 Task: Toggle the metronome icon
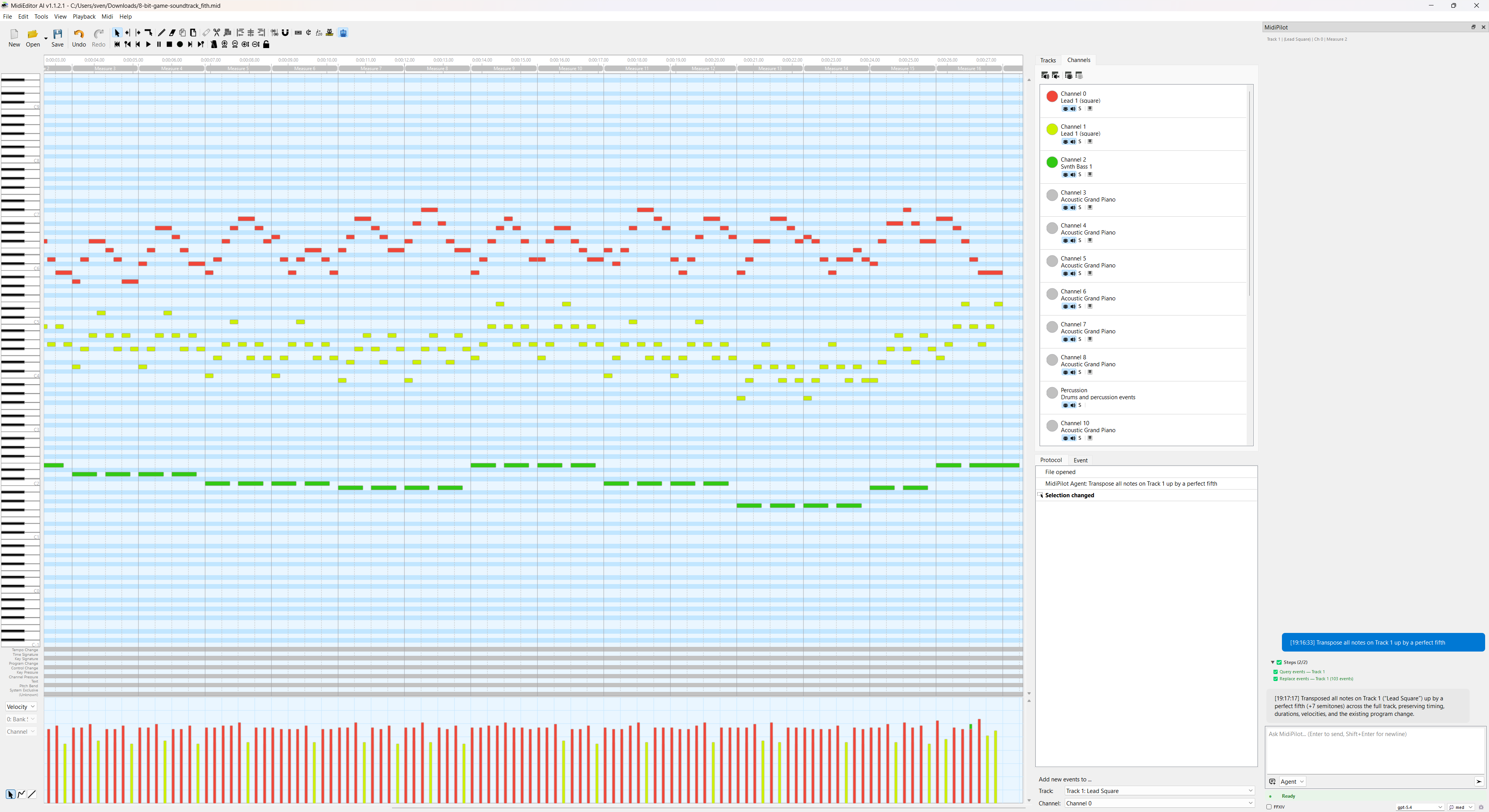[214, 45]
